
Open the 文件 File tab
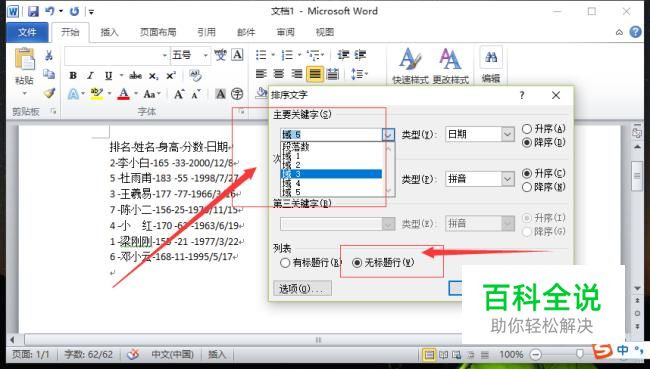tap(27, 32)
